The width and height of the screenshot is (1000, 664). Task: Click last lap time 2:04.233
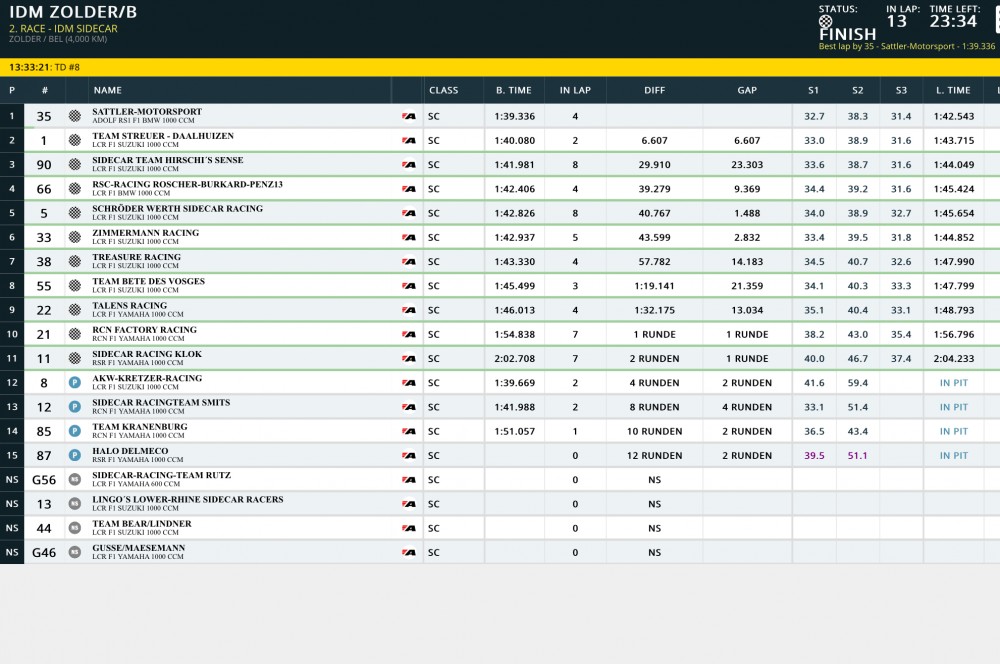953,358
